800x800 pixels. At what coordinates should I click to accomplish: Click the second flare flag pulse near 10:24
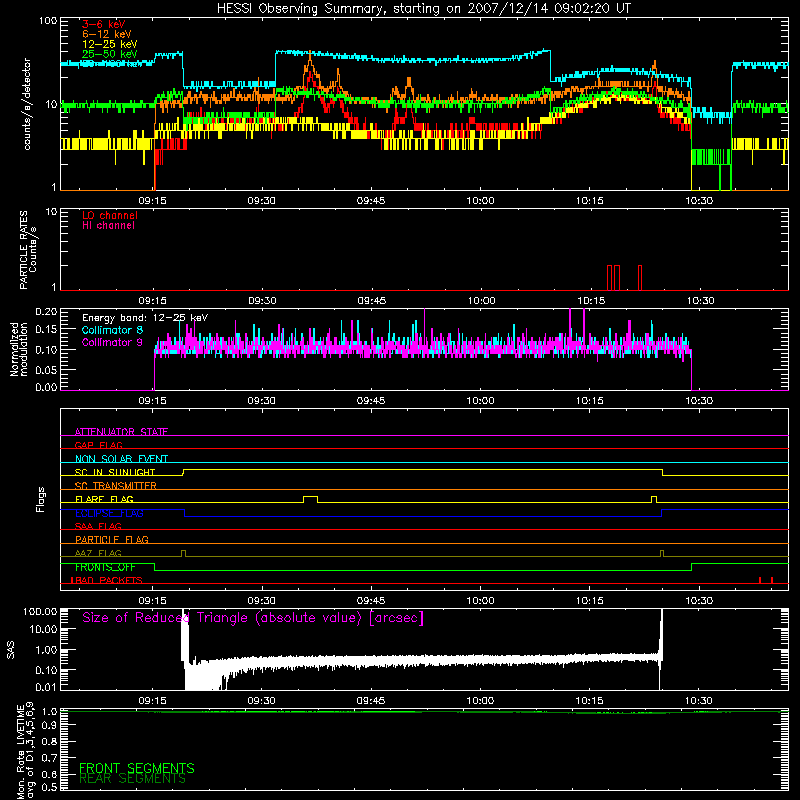[654, 499]
